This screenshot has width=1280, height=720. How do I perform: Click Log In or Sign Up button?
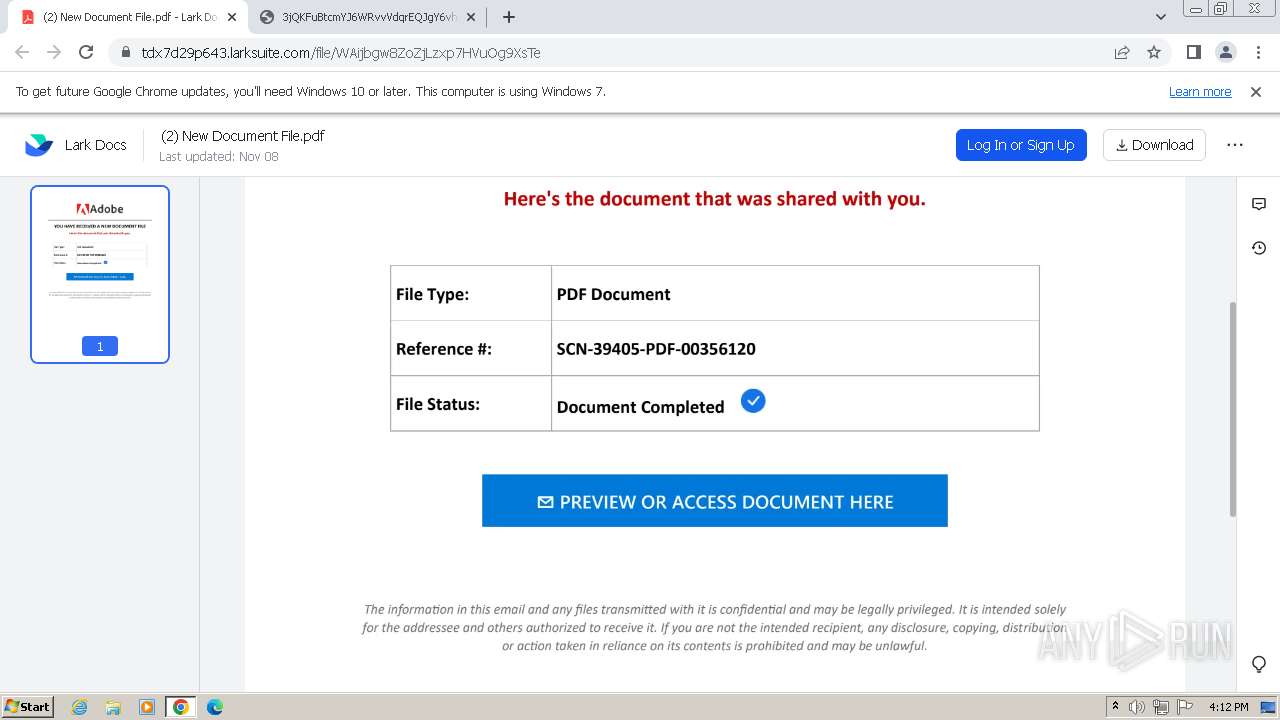pyautogui.click(x=1021, y=145)
